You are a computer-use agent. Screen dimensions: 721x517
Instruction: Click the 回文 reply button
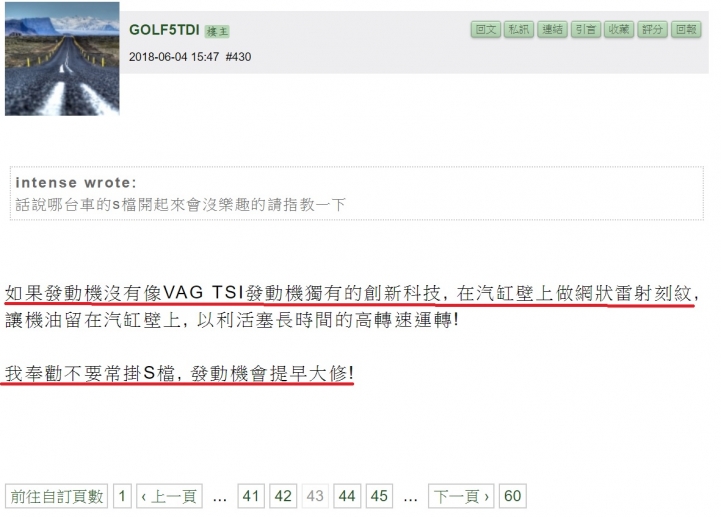(486, 30)
